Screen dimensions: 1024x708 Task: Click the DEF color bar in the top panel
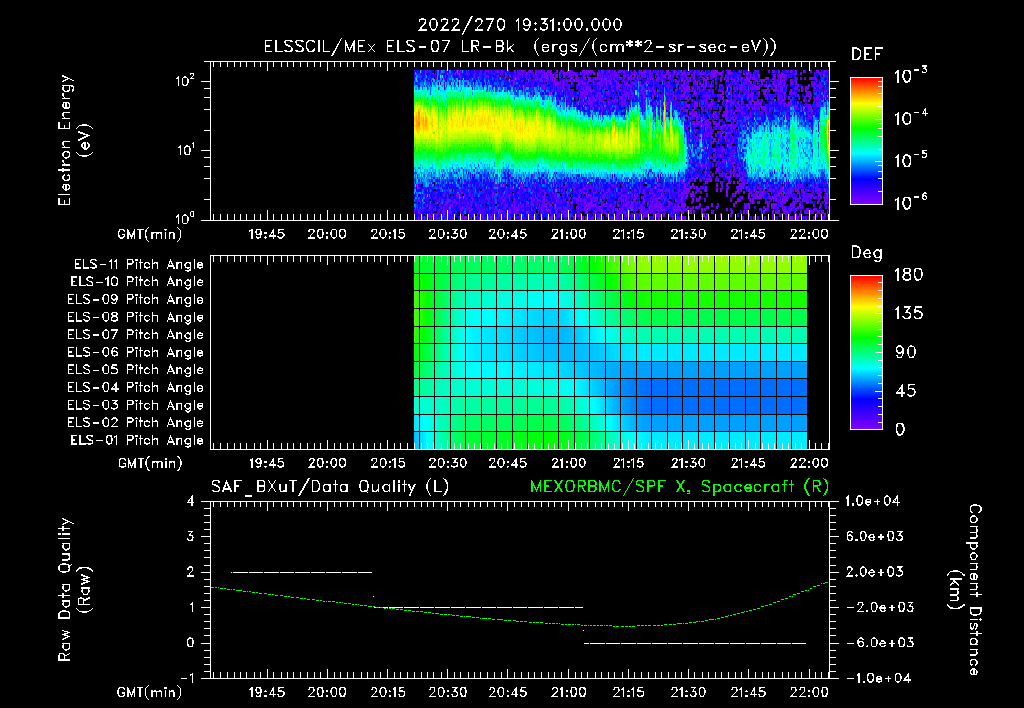coord(867,140)
